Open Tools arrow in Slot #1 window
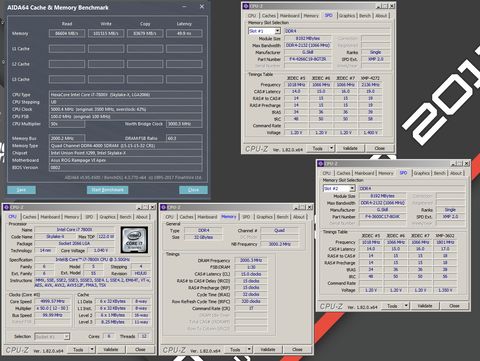Image resolution: width=480 pixels, height=361 pixels. [x=331, y=148]
